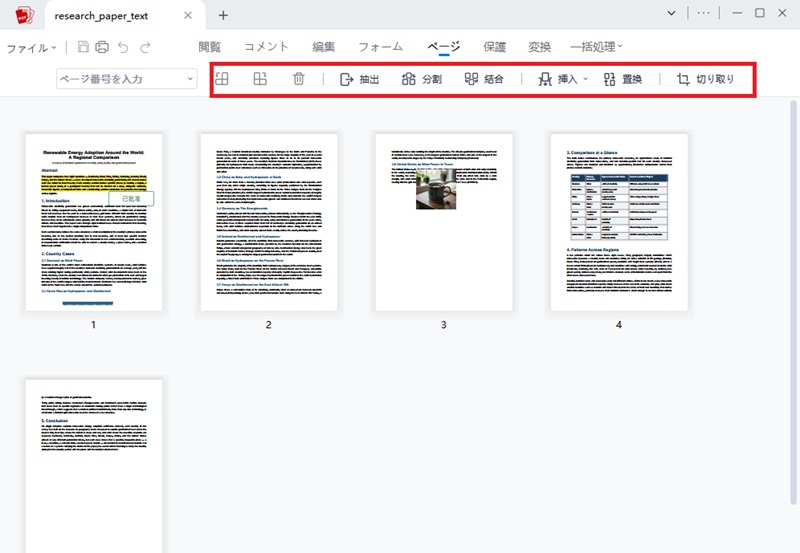Switch to the 編集 tab
The height and width of the screenshot is (553, 800).
click(323, 47)
